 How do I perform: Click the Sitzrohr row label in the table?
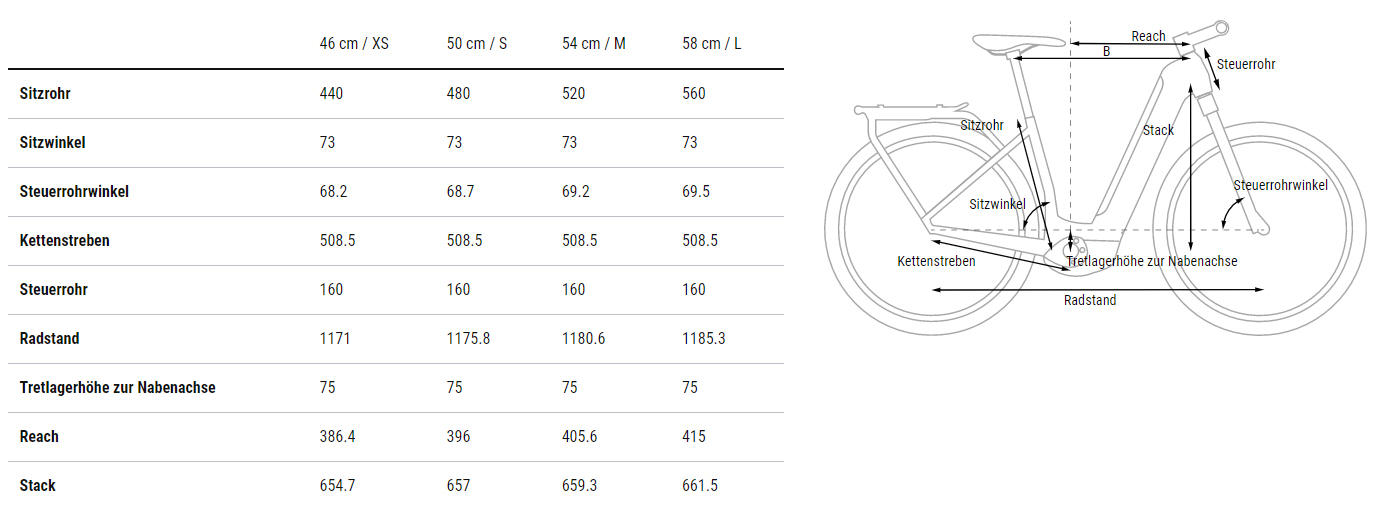point(45,93)
